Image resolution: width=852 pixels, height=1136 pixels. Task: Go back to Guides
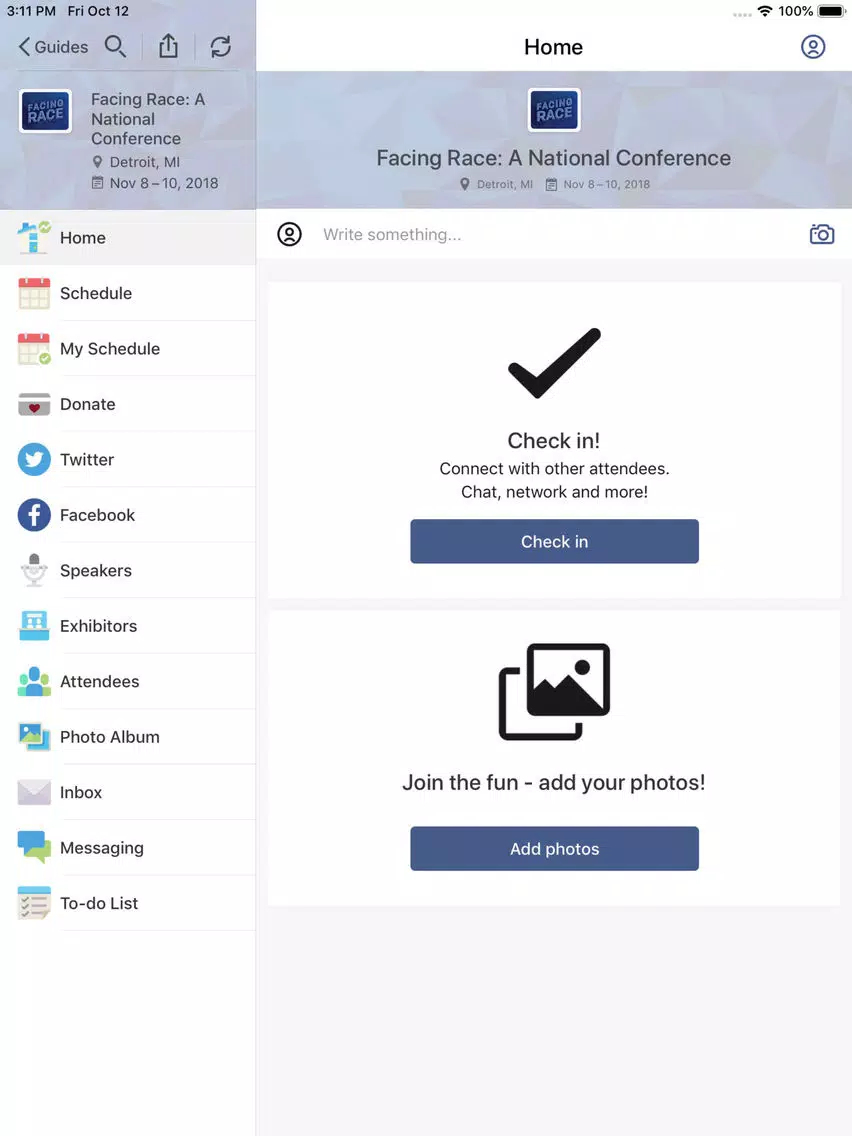point(53,46)
